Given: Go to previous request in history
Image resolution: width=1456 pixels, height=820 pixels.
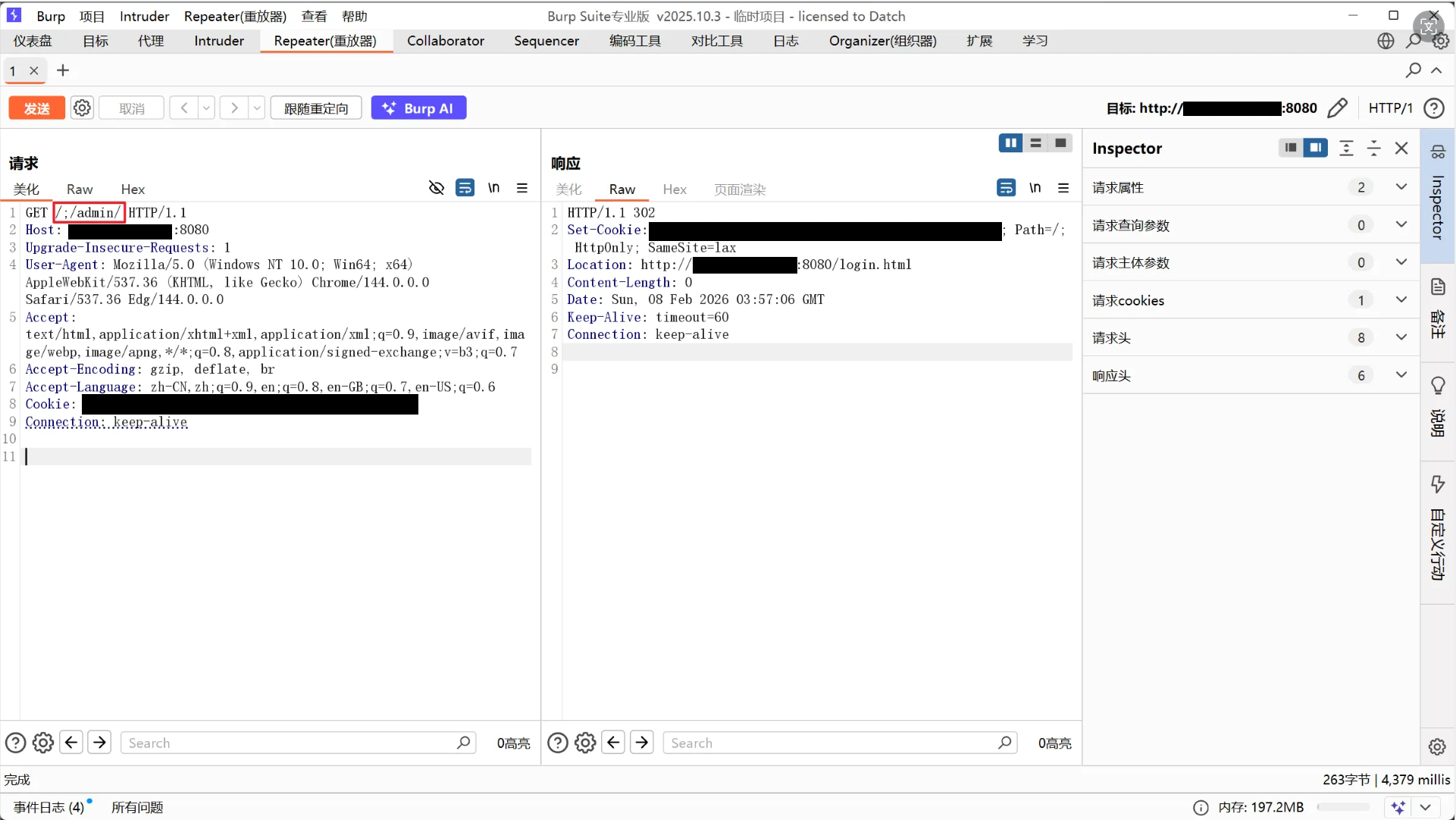Looking at the screenshot, I should tap(183, 108).
